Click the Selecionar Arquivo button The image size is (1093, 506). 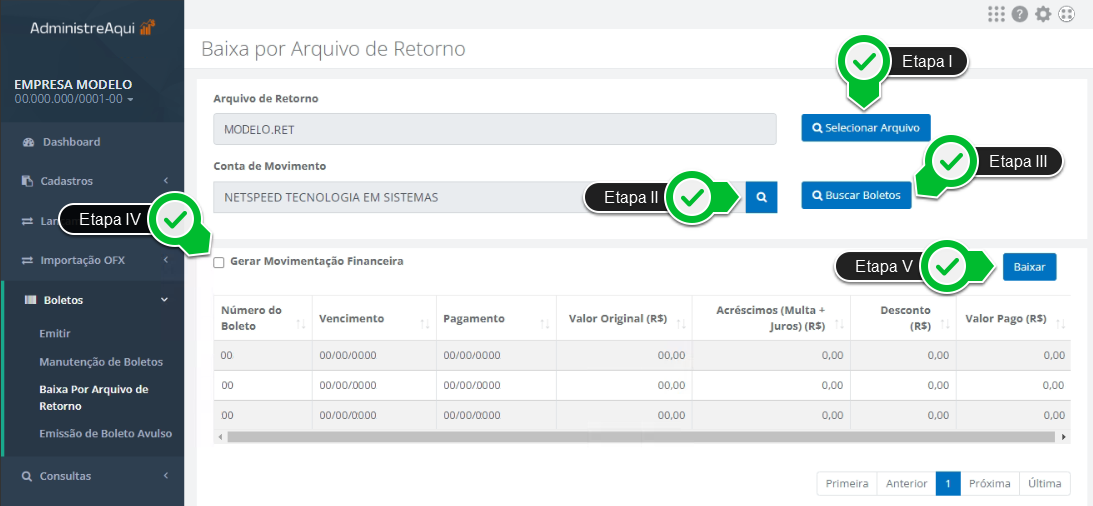click(x=866, y=128)
